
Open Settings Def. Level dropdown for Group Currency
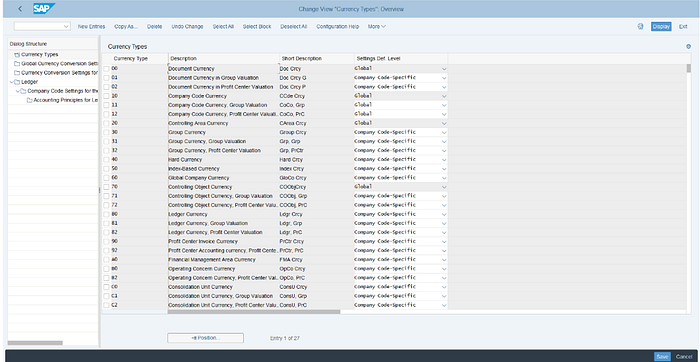tap(444, 133)
